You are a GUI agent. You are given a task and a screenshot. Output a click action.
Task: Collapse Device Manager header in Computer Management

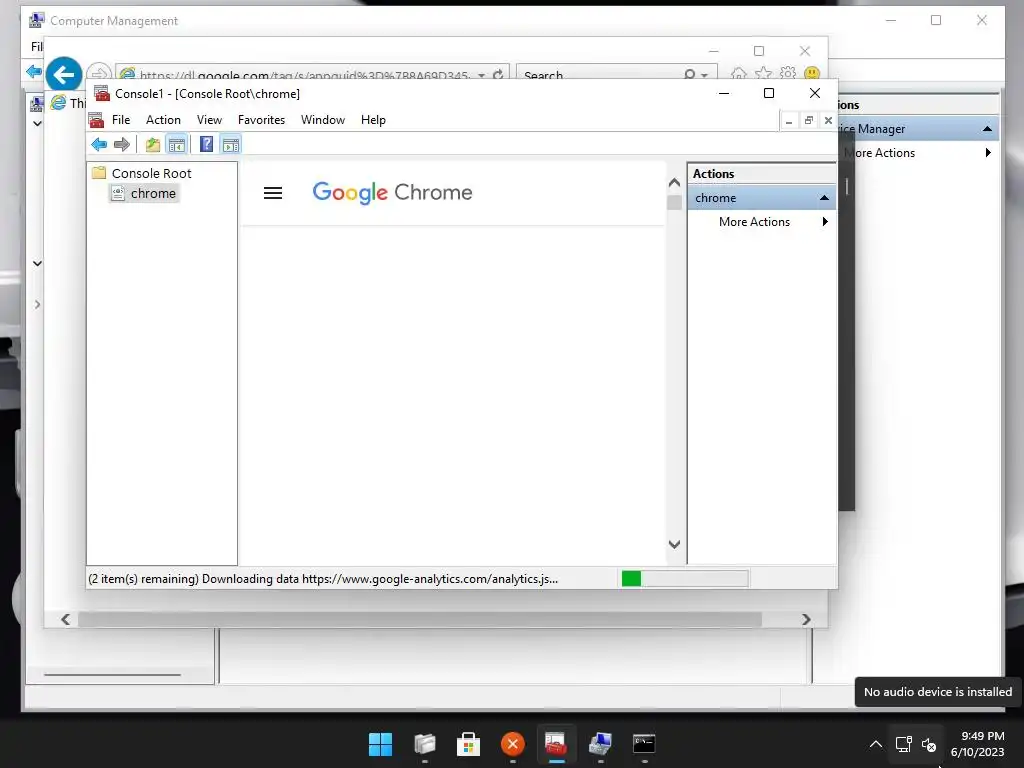[x=987, y=129]
